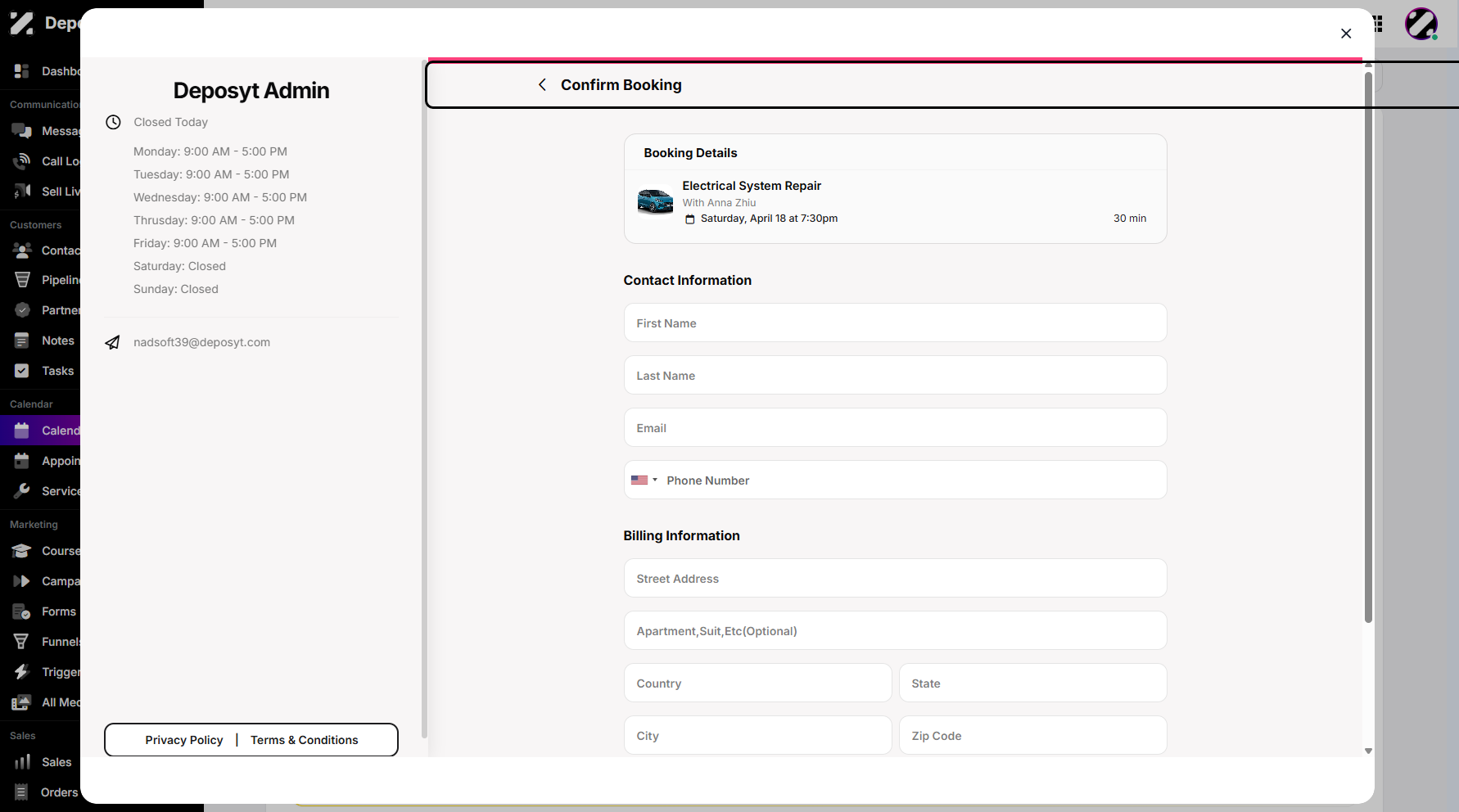This screenshot has width=1459, height=812.
Task: Open the State field
Action: click(1032, 683)
